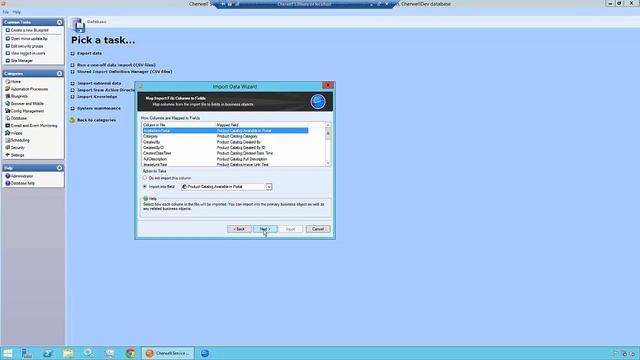The width and height of the screenshot is (640, 360).
Task: Open File Explorer folder in taskbar
Action: click(69, 353)
